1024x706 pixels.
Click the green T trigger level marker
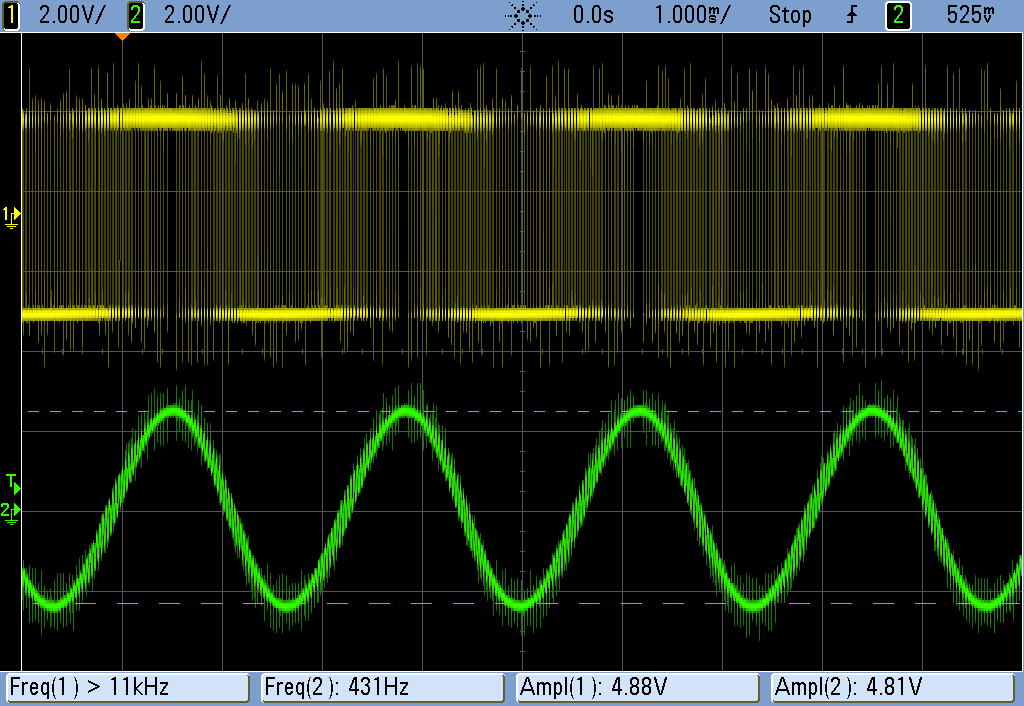click(11, 481)
